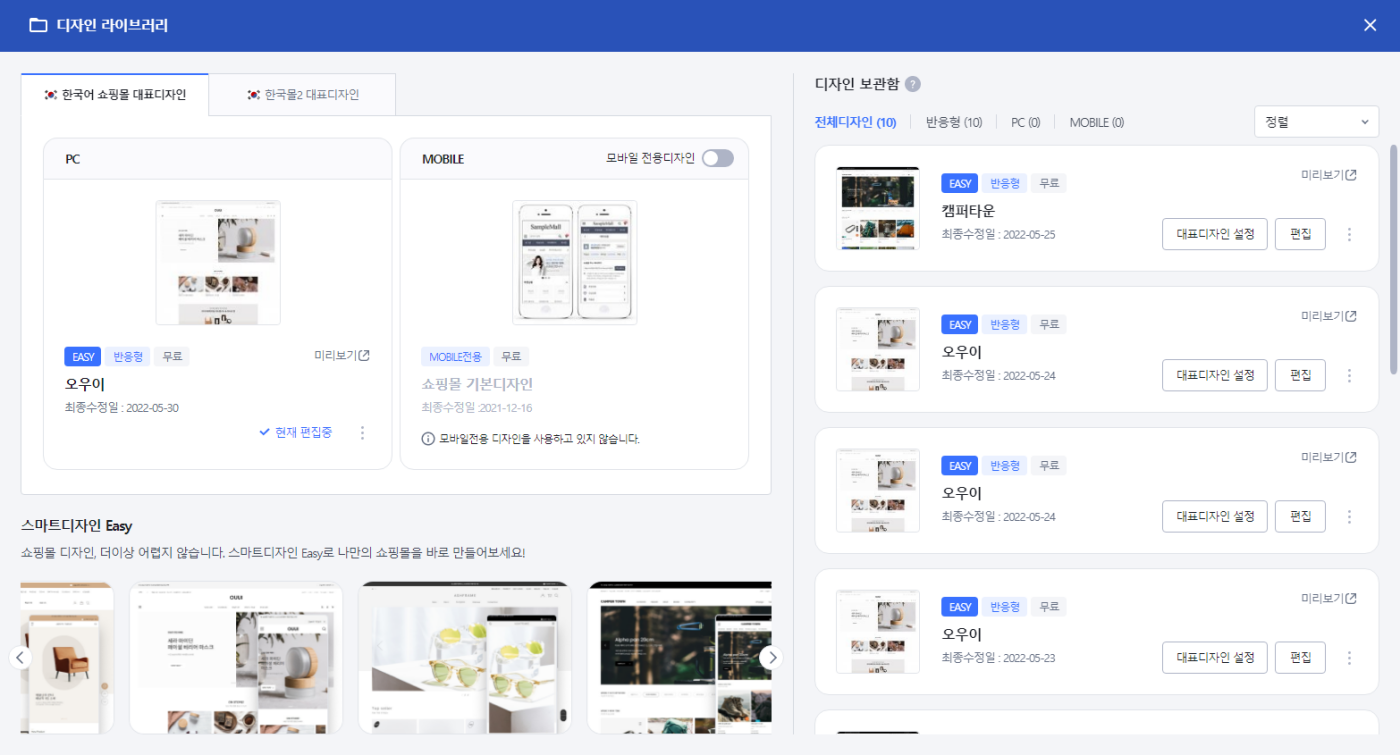1400x755 pixels.
Task: Select the OUUI Easy template thumbnail
Action: click(236, 658)
